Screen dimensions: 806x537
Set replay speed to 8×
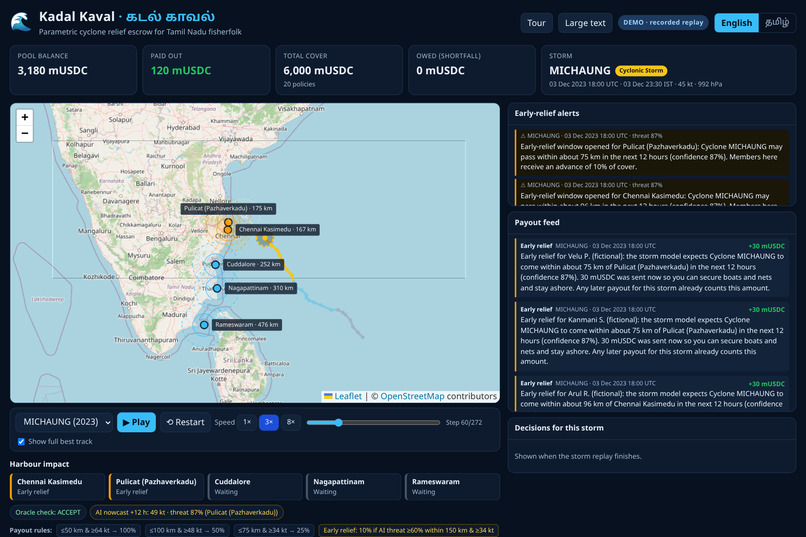click(x=290, y=422)
